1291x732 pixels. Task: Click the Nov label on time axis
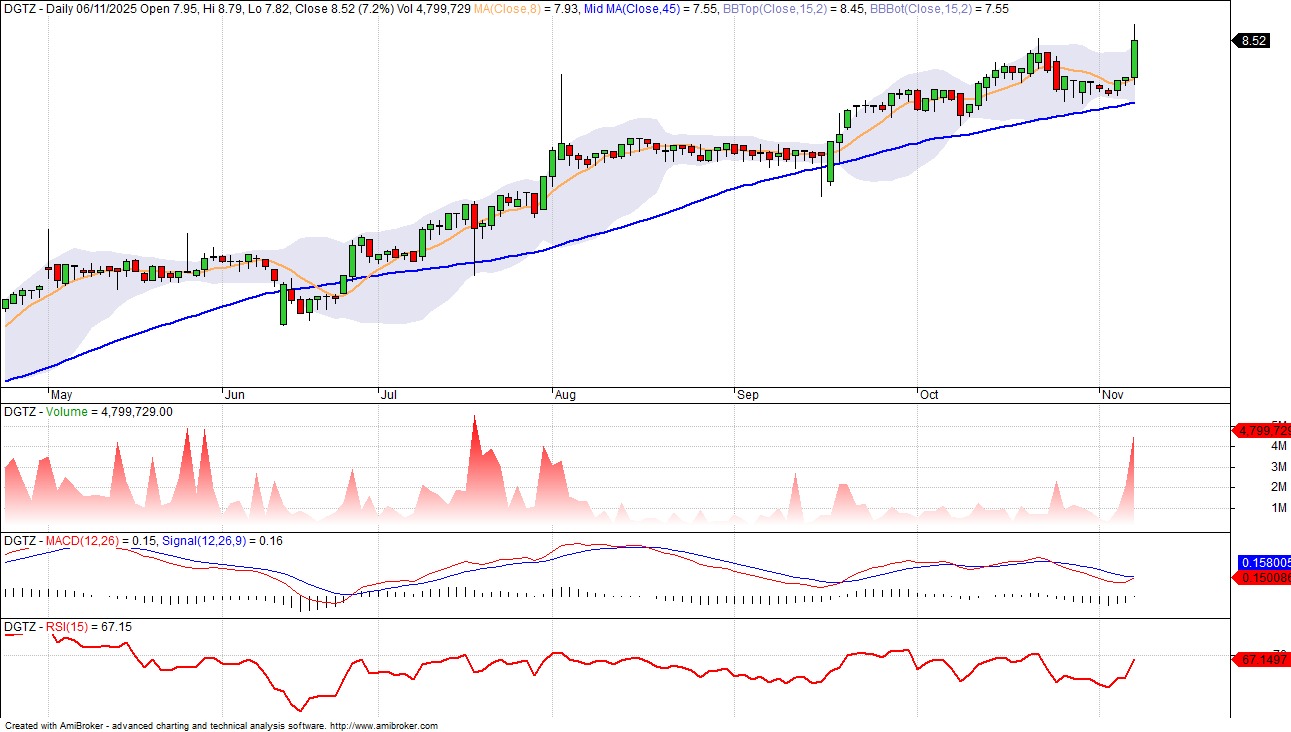[1111, 395]
